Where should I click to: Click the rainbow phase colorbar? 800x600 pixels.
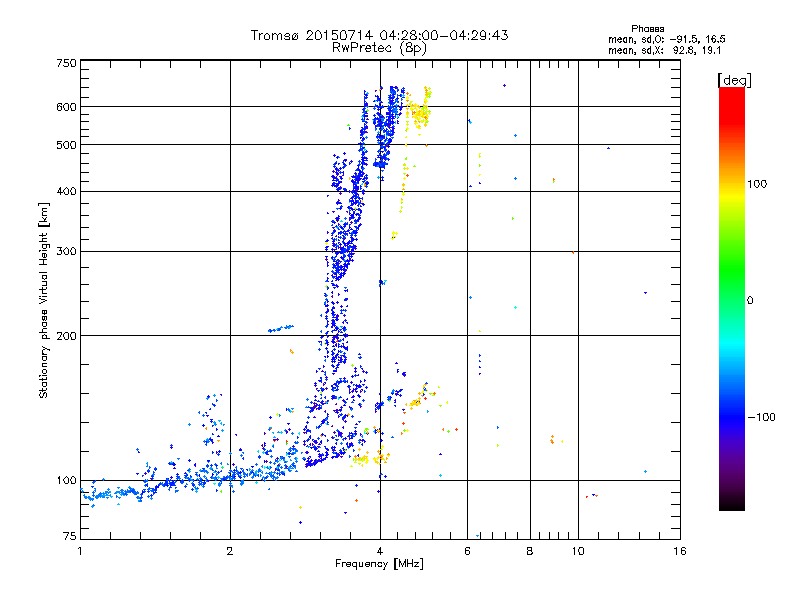pos(732,299)
